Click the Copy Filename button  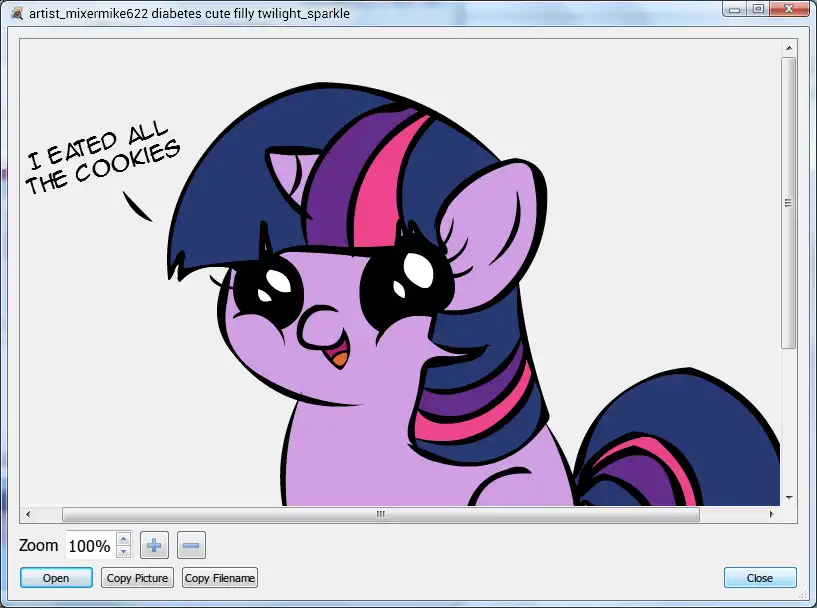point(220,578)
